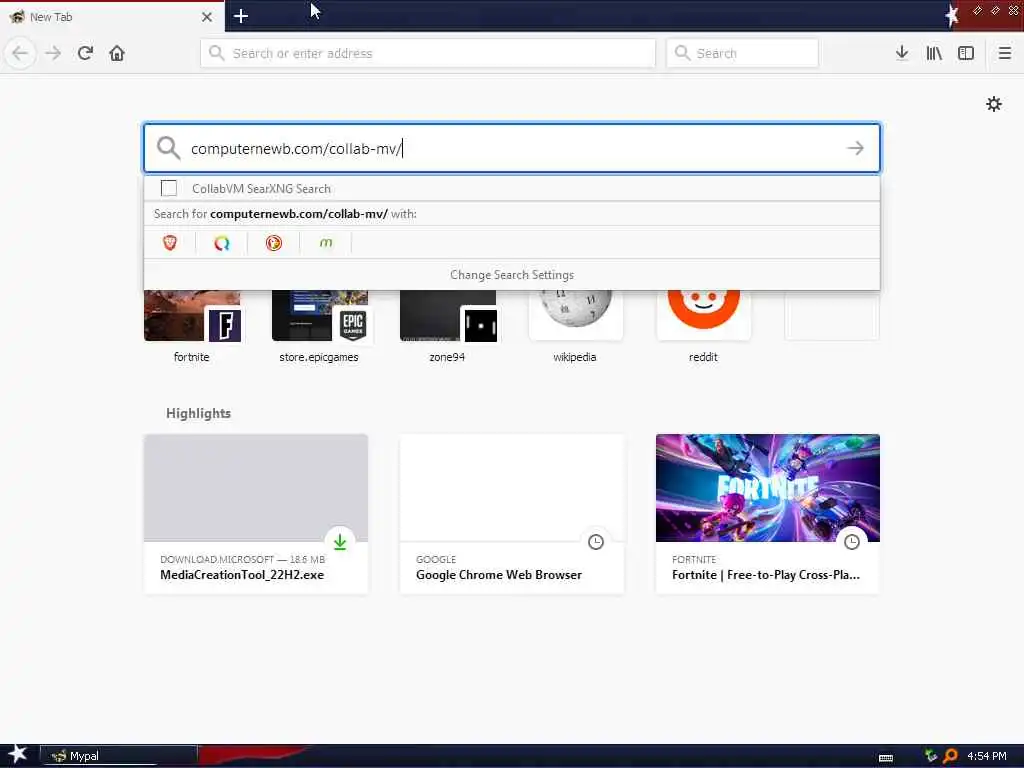Focus the toolbar Search field

coord(743,53)
